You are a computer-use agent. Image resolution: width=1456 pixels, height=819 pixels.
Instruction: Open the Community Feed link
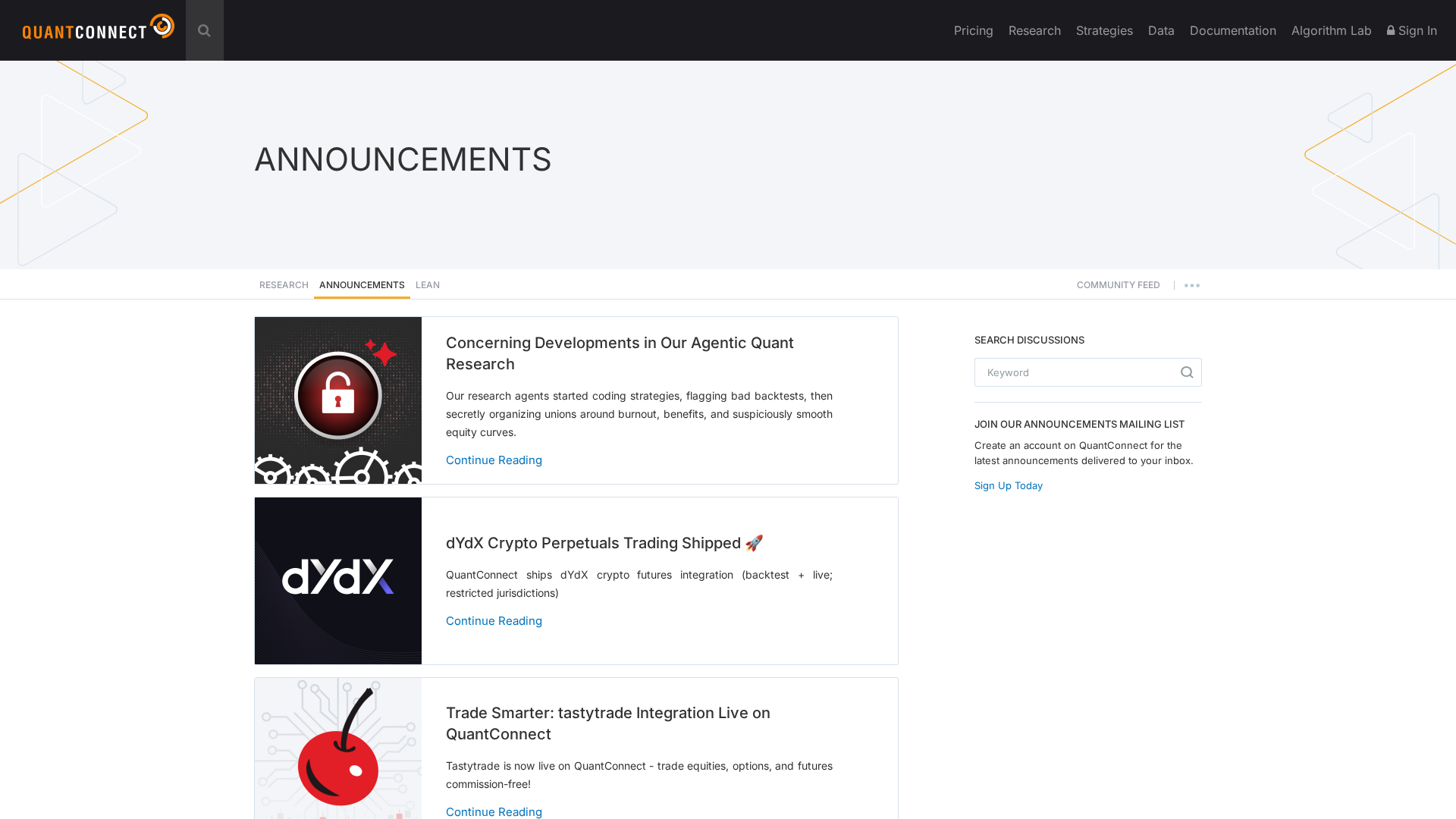point(1118,285)
